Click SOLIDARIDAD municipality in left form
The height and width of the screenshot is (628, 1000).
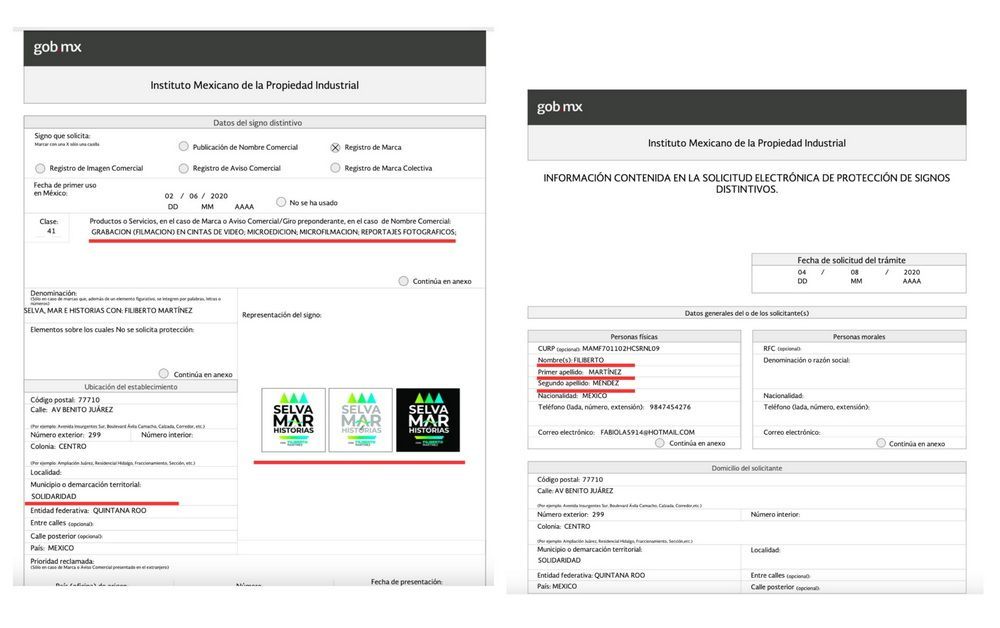(54, 496)
